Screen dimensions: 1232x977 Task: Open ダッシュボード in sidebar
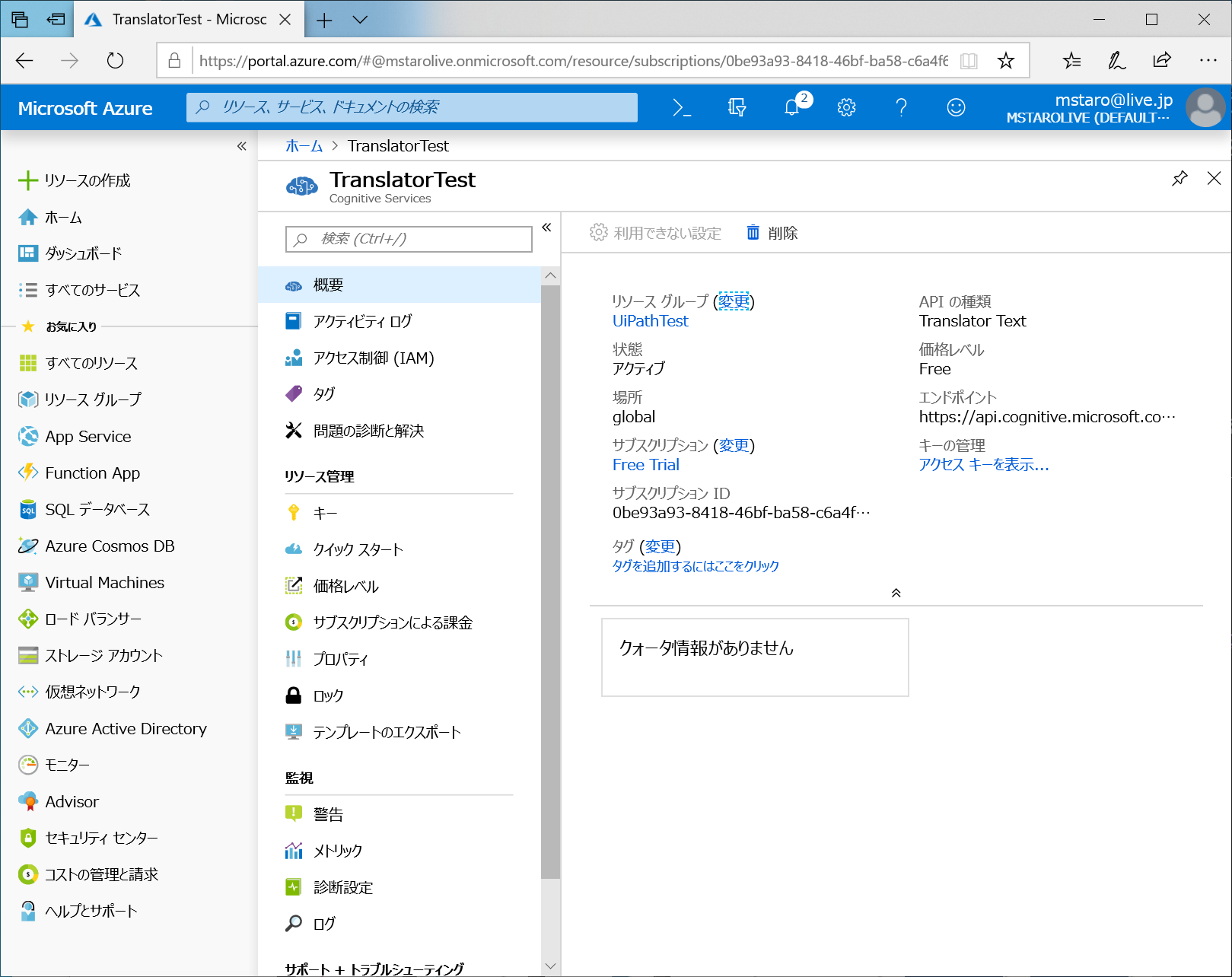pos(129,253)
